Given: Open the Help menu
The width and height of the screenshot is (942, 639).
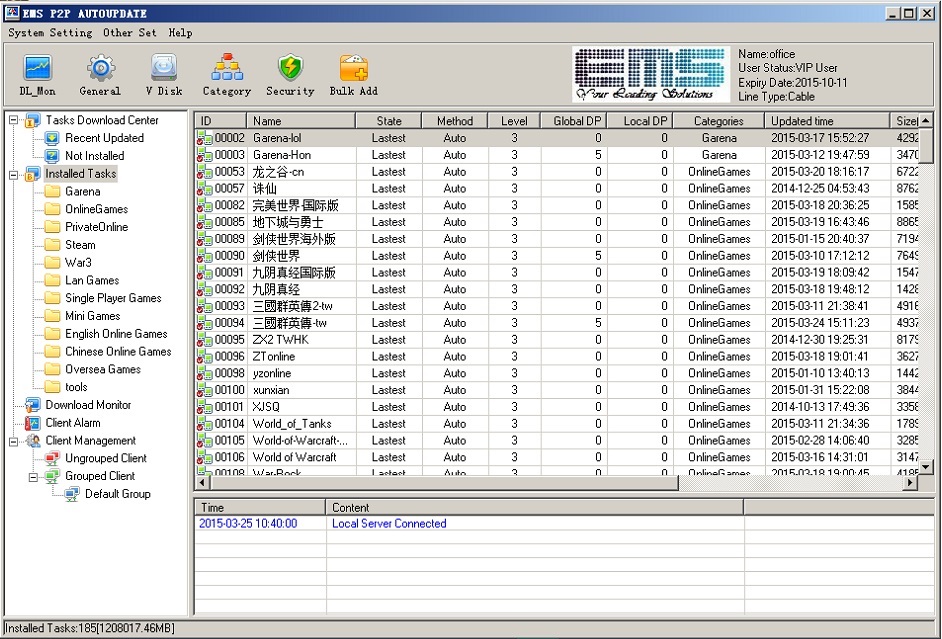Looking at the screenshot, I should pos(180,32).
